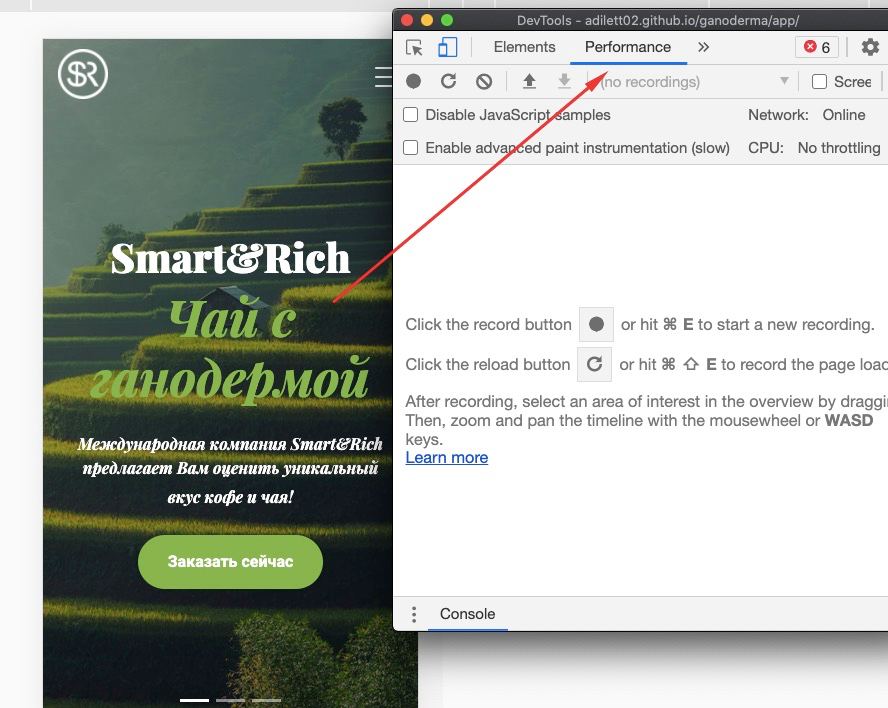888x708 pixels.
Task: Check Disable JavaScript samples
Action: click(411, 114)
